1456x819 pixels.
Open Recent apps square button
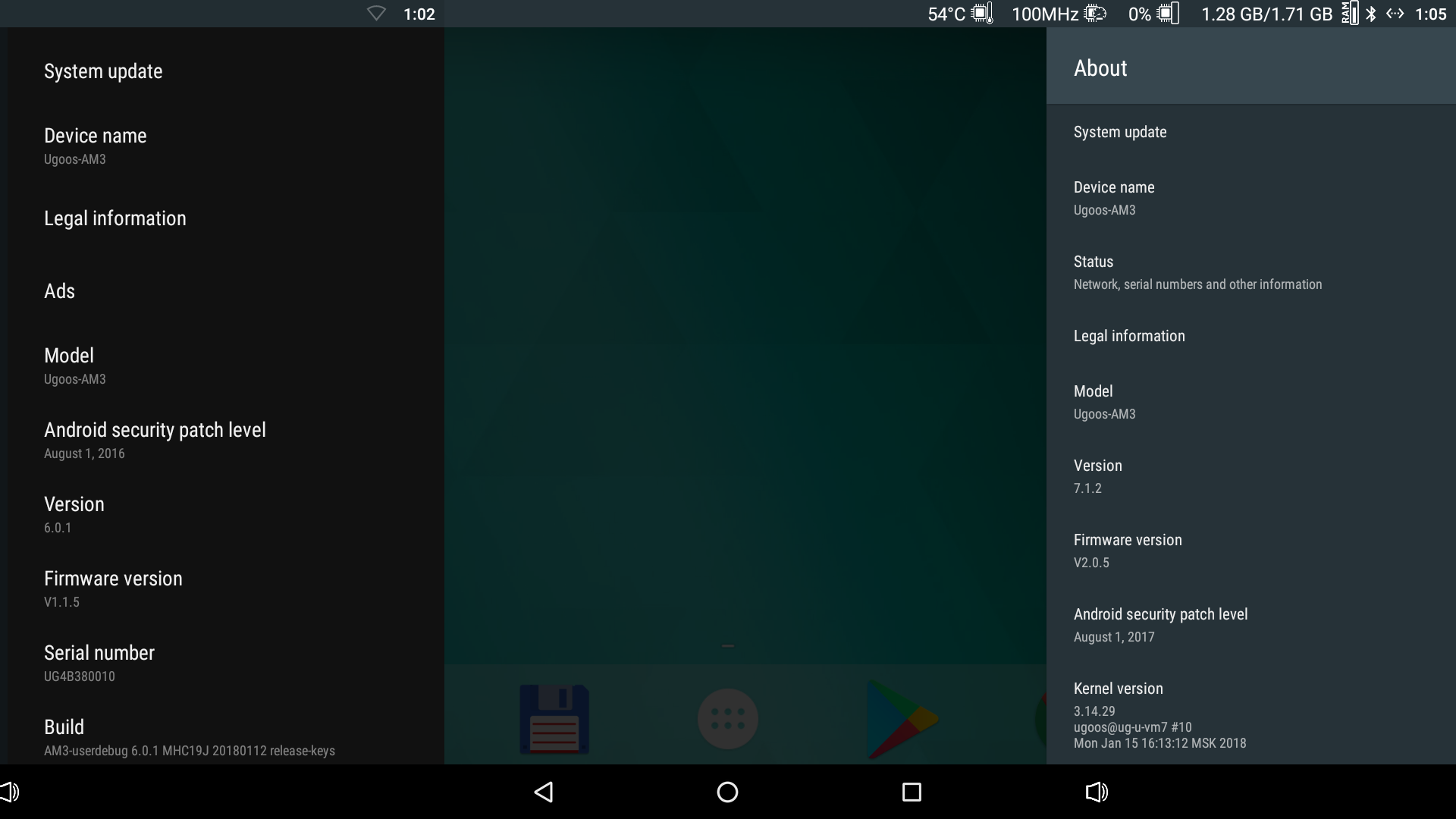(912, 792)
